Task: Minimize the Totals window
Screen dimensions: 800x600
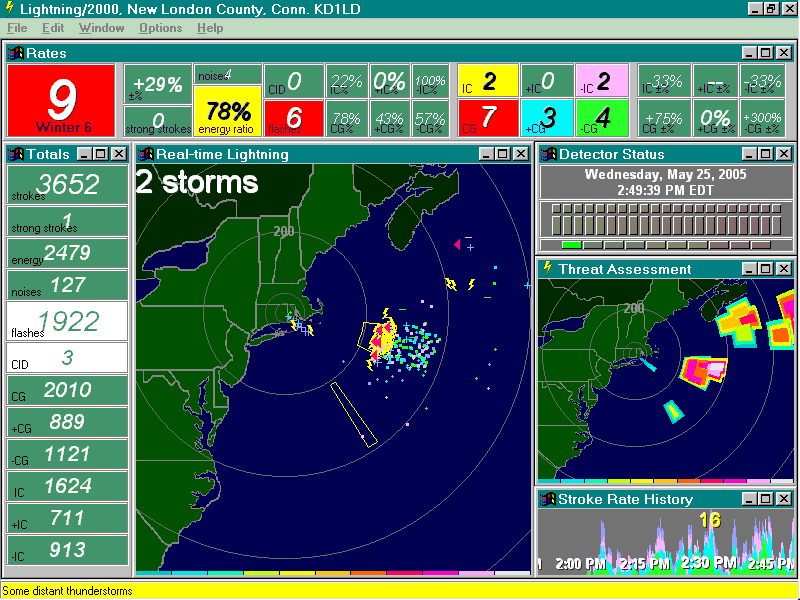Action: click(x=84, y=154)
